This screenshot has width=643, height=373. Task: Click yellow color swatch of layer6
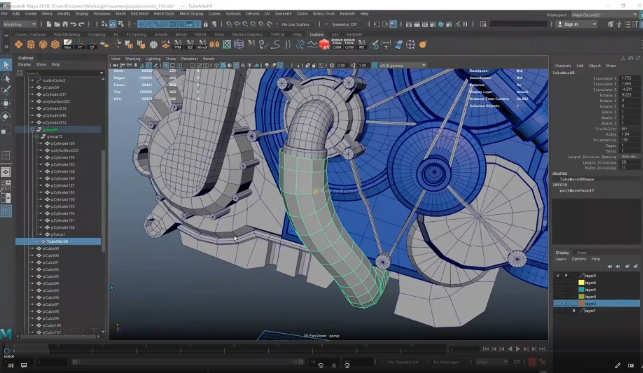tap(581, 282)
